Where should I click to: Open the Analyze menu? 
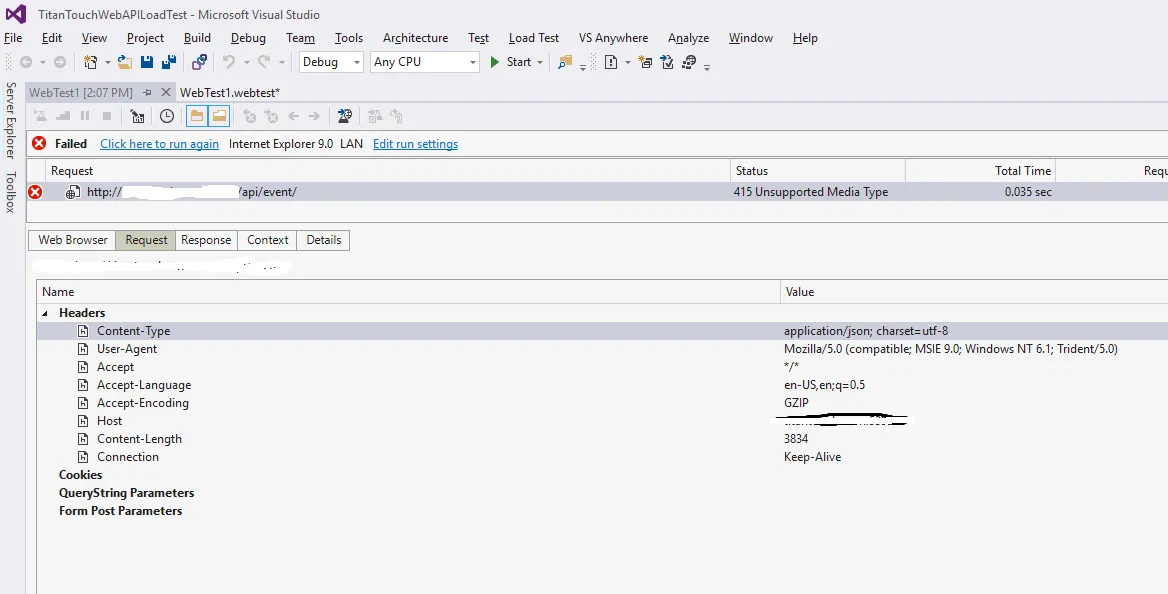(688, 38)
